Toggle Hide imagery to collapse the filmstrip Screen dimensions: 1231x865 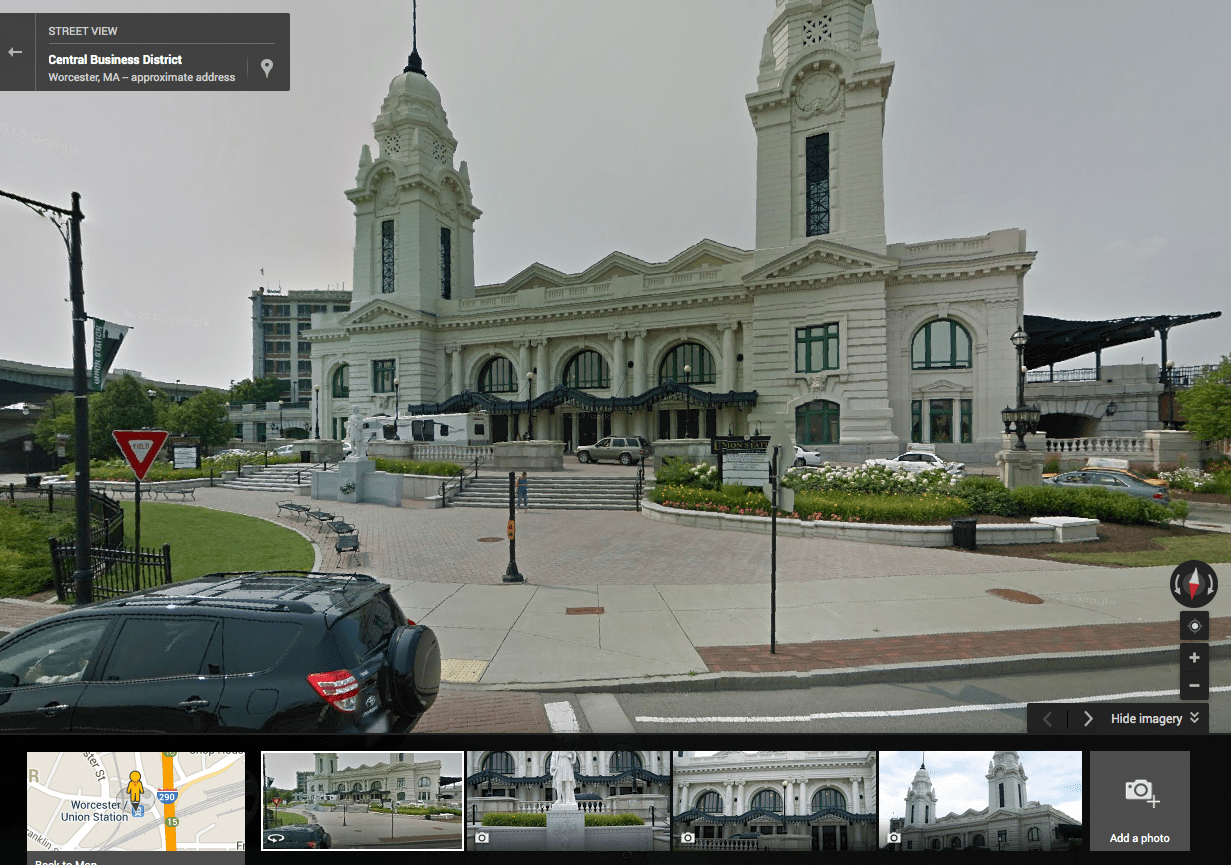[1146, 718]
